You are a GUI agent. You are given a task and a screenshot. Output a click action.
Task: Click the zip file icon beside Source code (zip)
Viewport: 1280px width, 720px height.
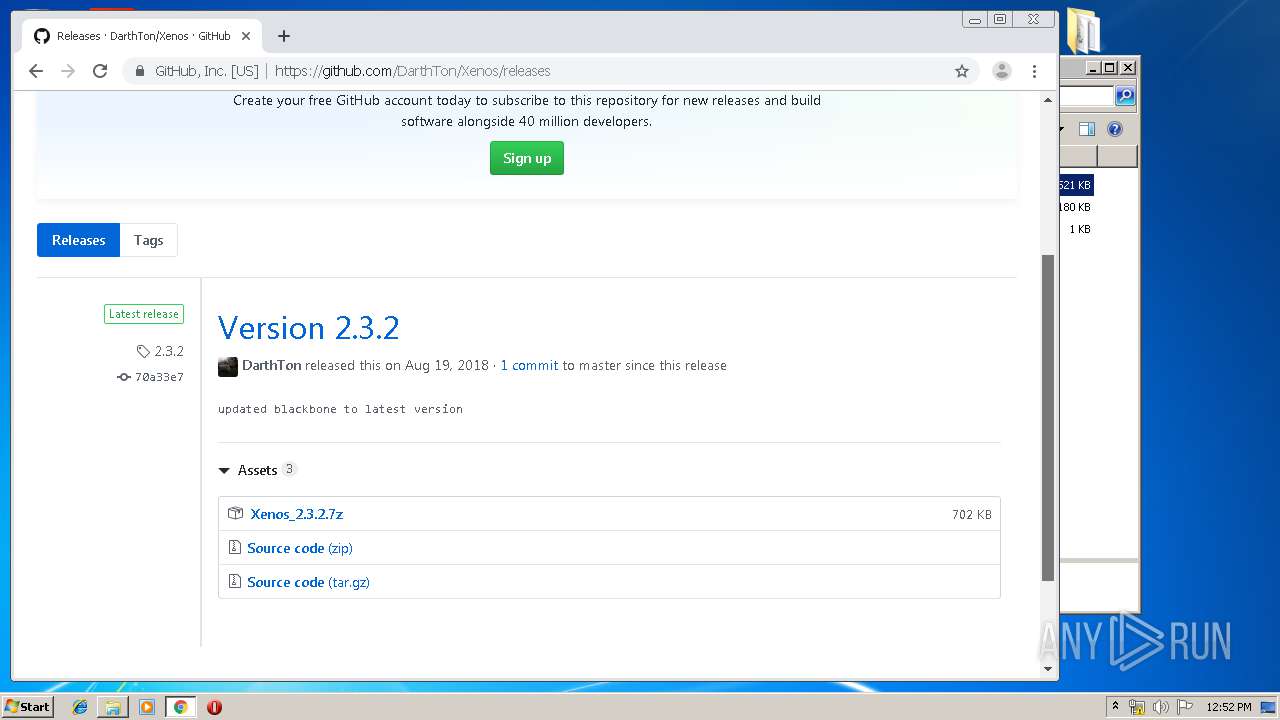[235, 547]
